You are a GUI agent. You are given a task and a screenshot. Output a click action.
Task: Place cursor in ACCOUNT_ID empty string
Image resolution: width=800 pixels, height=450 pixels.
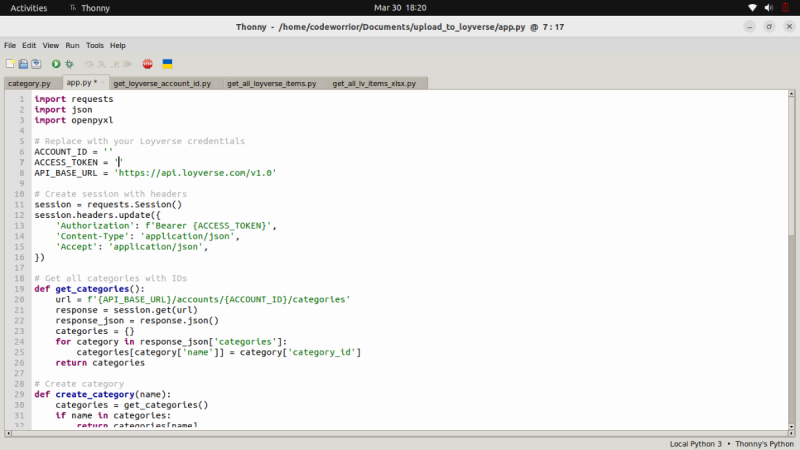click(108, 152)
